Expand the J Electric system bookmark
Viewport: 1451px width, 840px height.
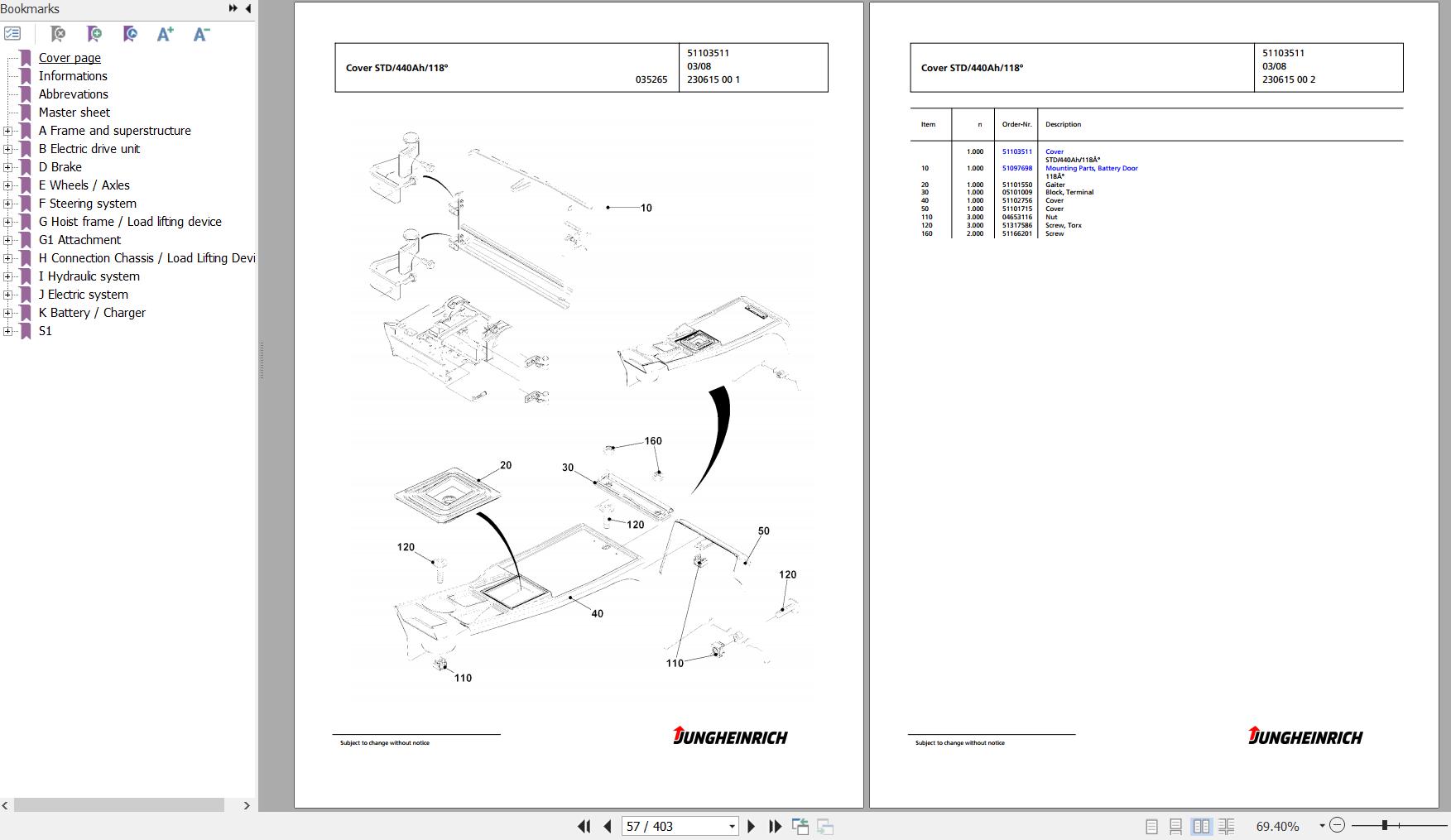7,295
